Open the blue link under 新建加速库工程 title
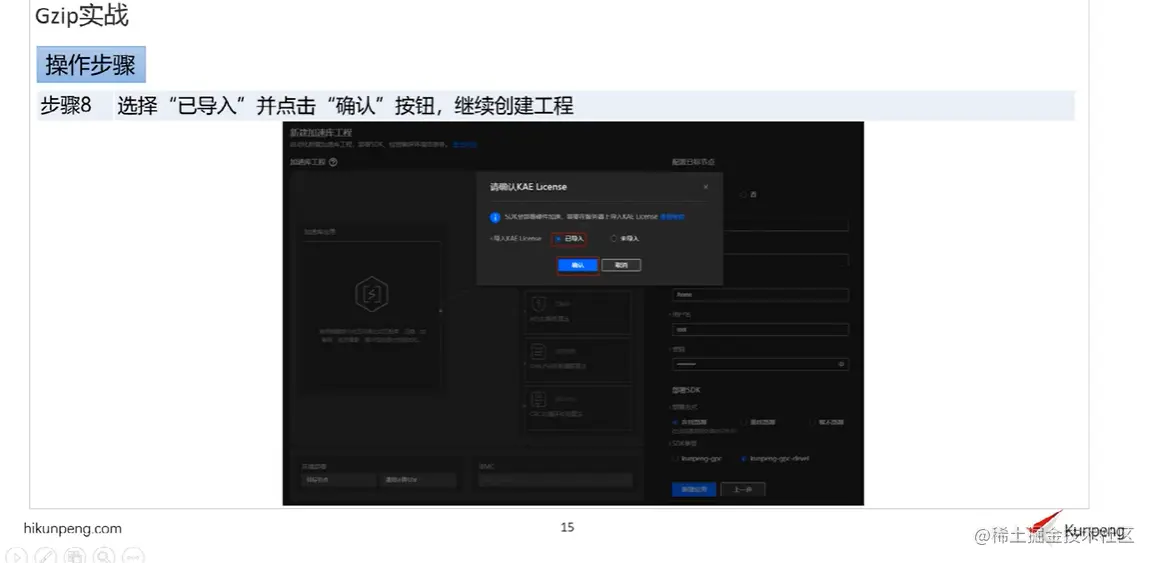Viewport: 1152px width, 563px height. (464, 145)
